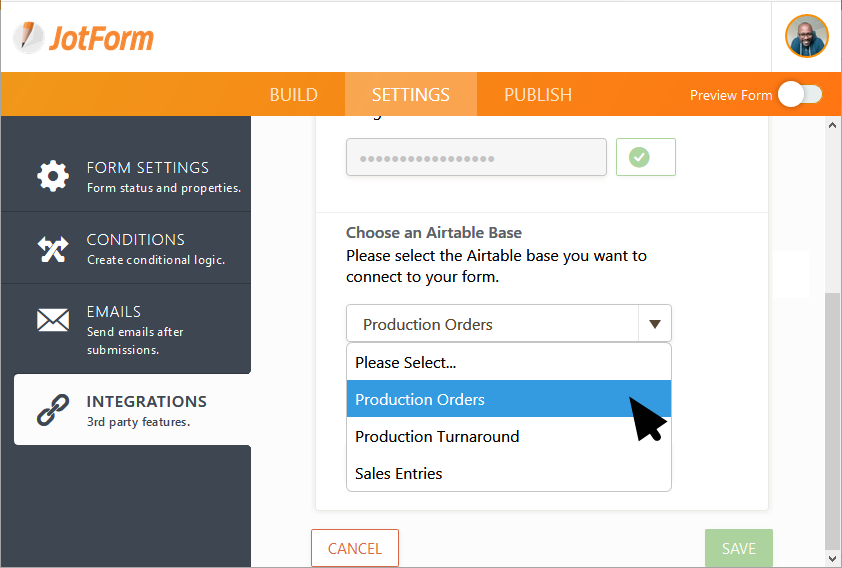This screenshot has width=842, height=568.
Task: Choose Production Turnaround option
Action: [x=437, y=437]
